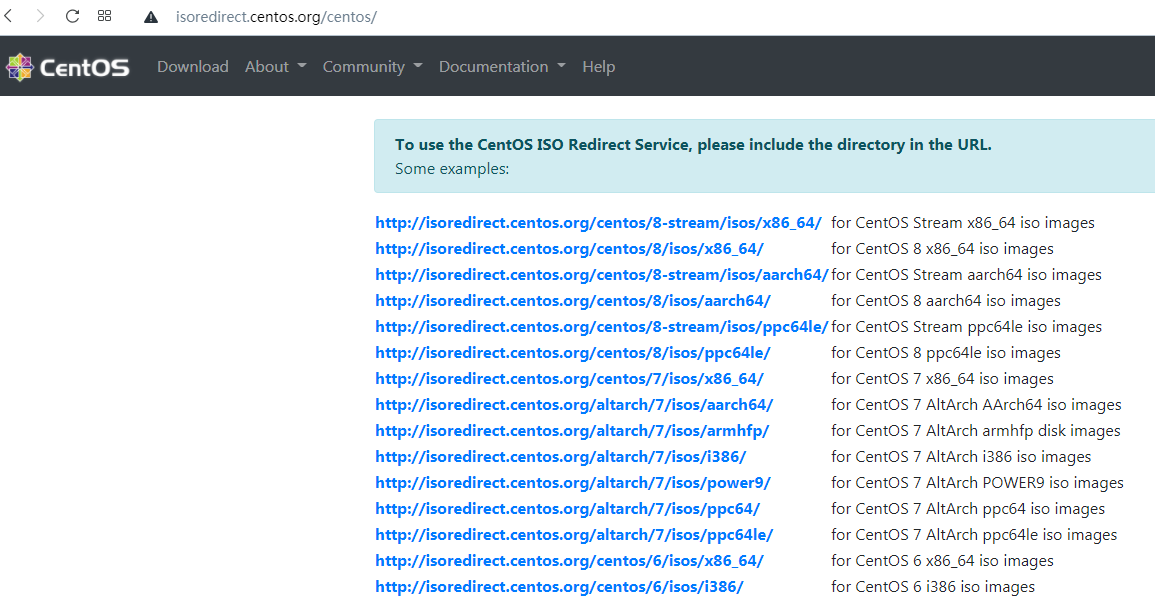Click 'for CentOS 7 AltArch ppc64le iso images' text

[x=974, y=534]
